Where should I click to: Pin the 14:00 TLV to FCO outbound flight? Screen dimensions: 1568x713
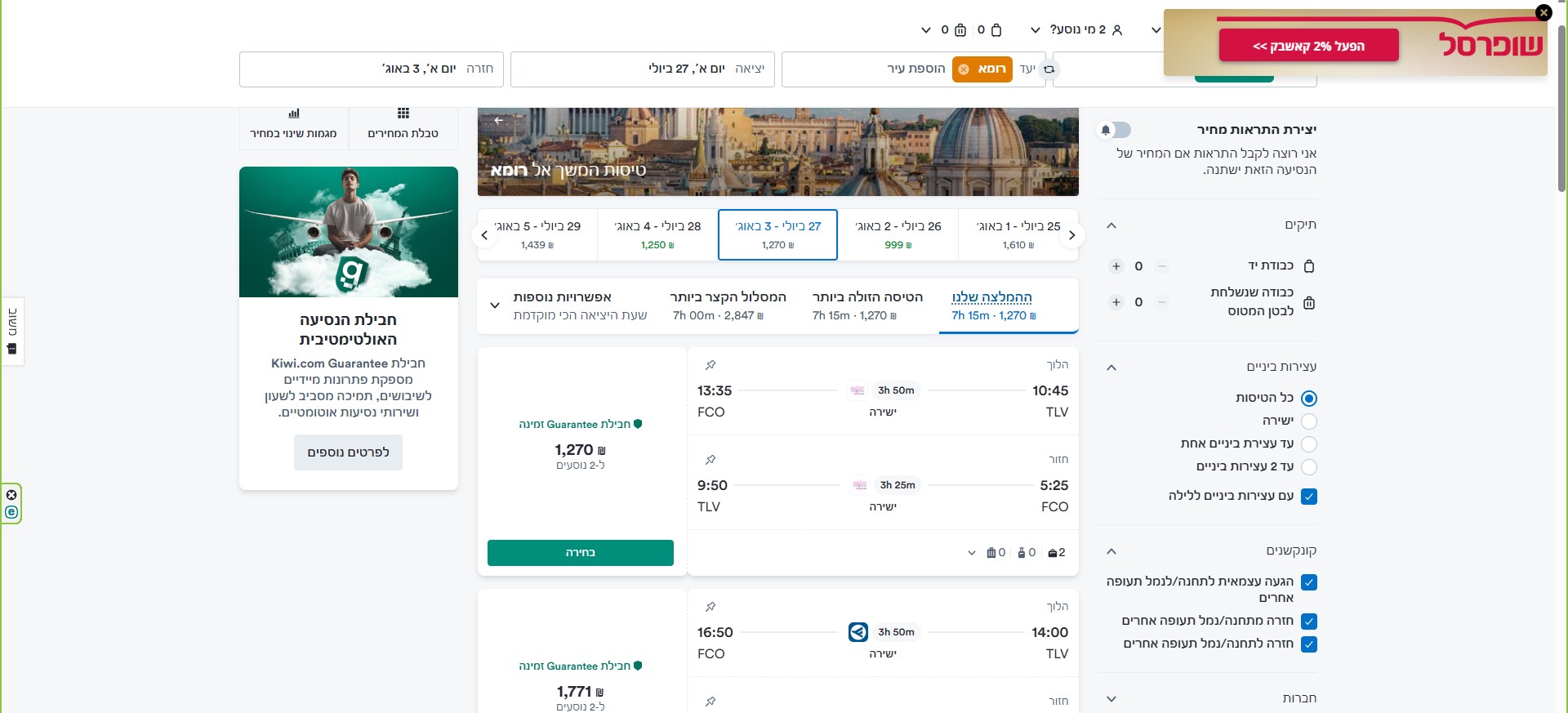[x=710, y=607]
